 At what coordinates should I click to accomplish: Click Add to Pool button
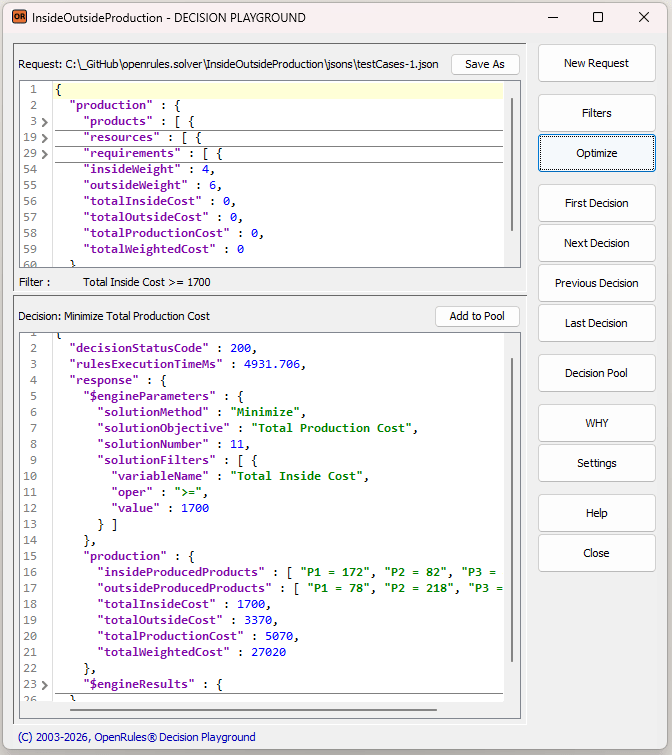tap(477, 316)
